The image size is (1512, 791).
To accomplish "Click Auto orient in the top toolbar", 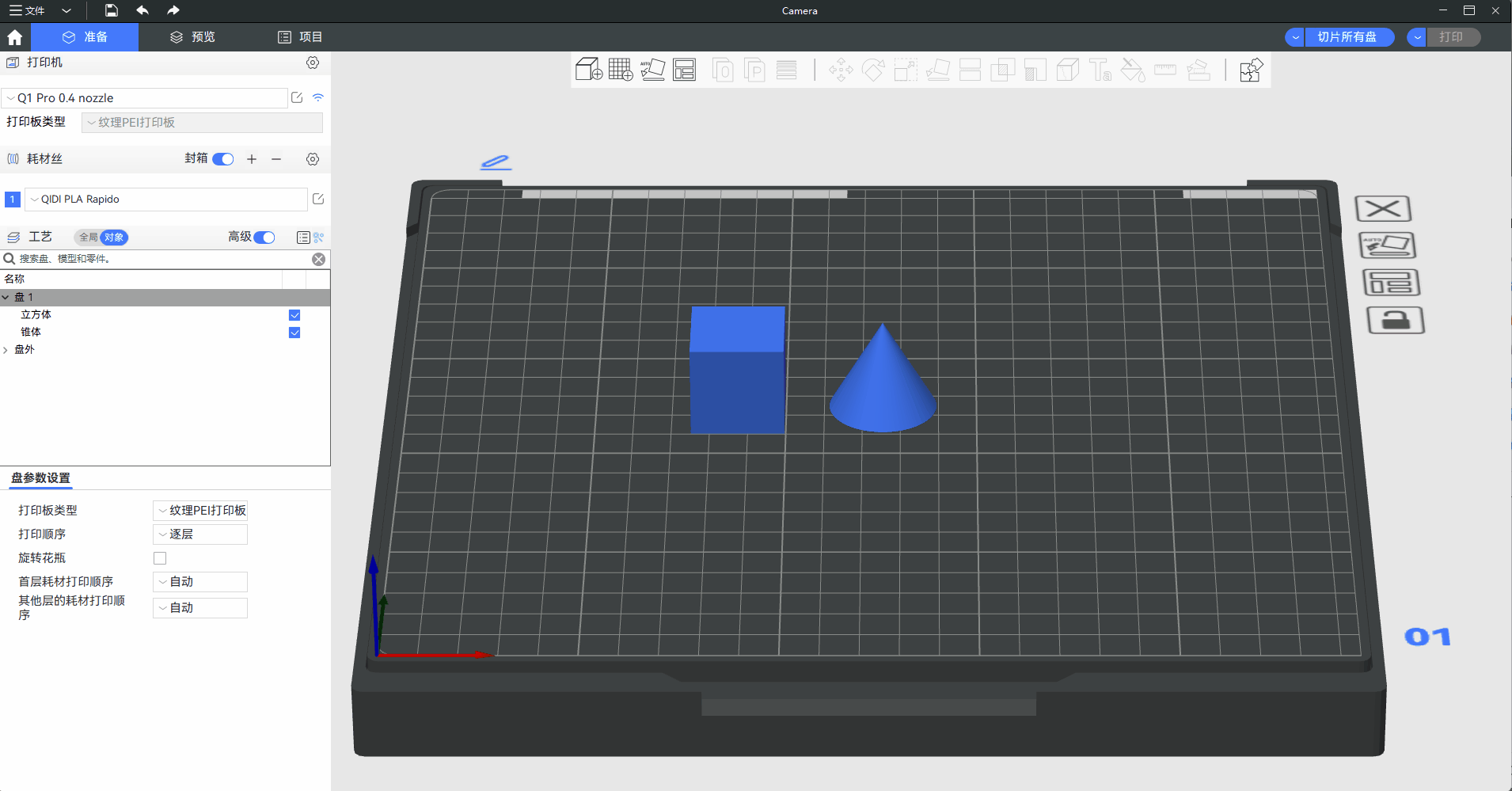I will pyautogui.click(x=652, y=70).
